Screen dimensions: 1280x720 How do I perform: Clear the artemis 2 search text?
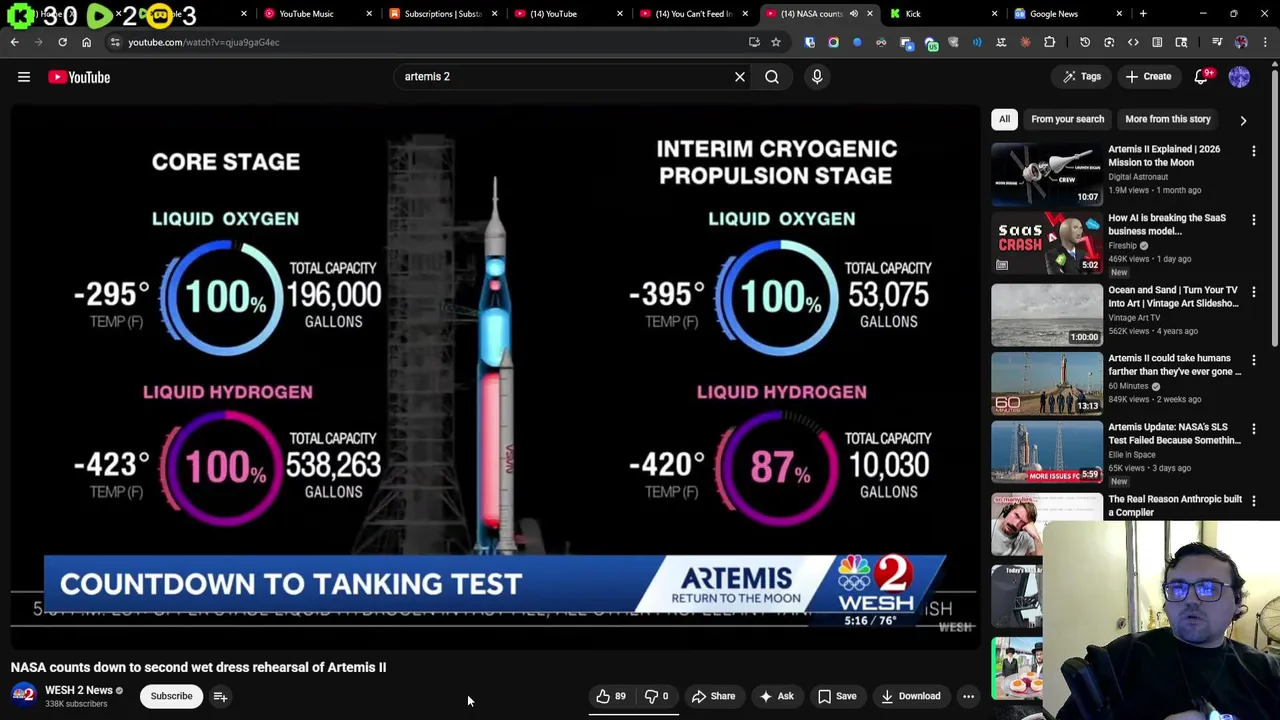tap(740, 77)
